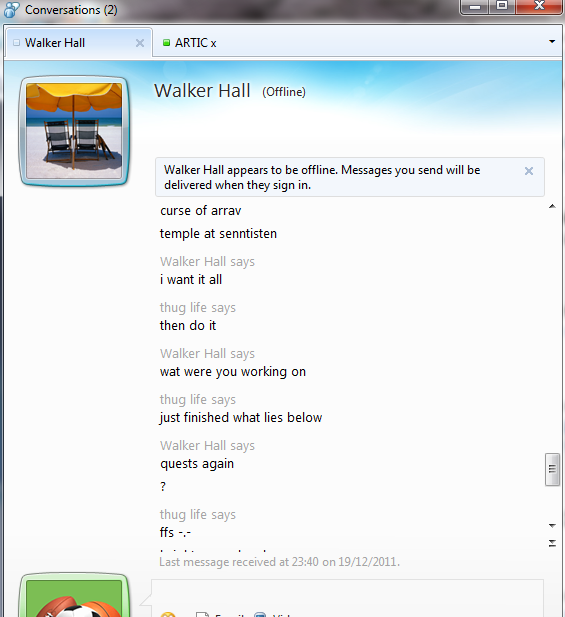Open the emoticon picker icon

[x=168, y=615]
